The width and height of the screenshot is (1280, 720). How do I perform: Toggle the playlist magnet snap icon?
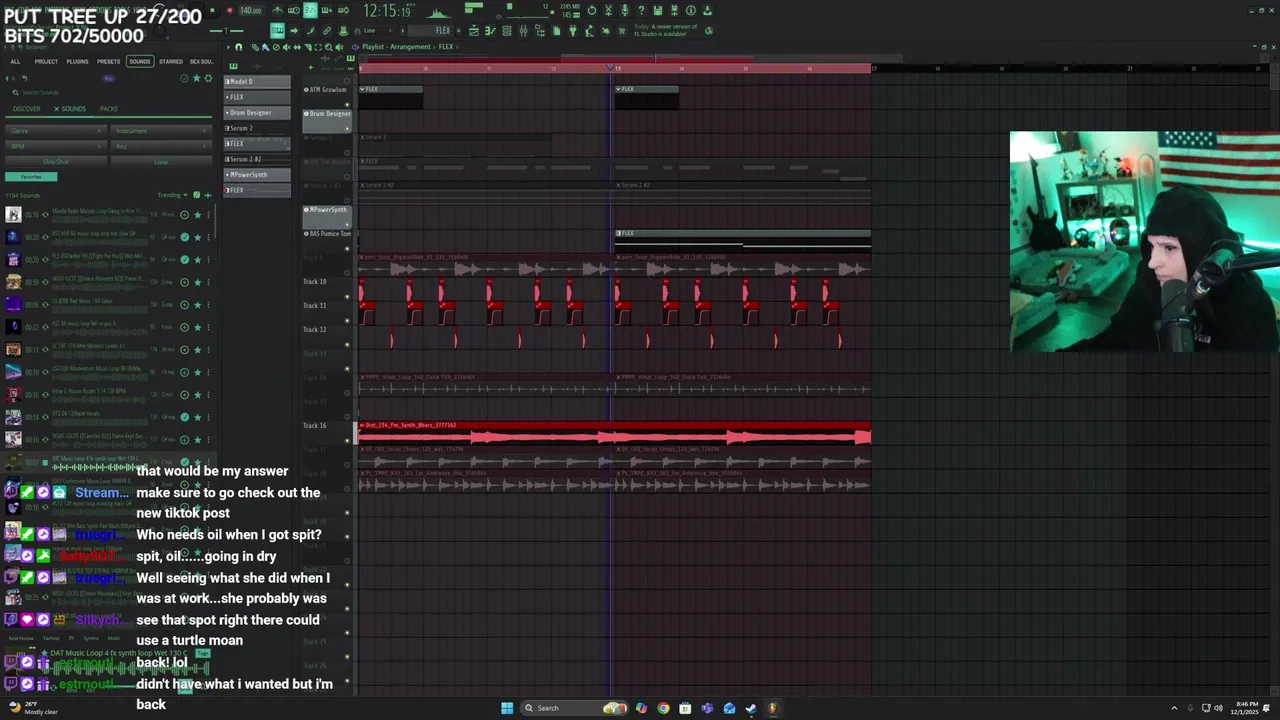238,47
